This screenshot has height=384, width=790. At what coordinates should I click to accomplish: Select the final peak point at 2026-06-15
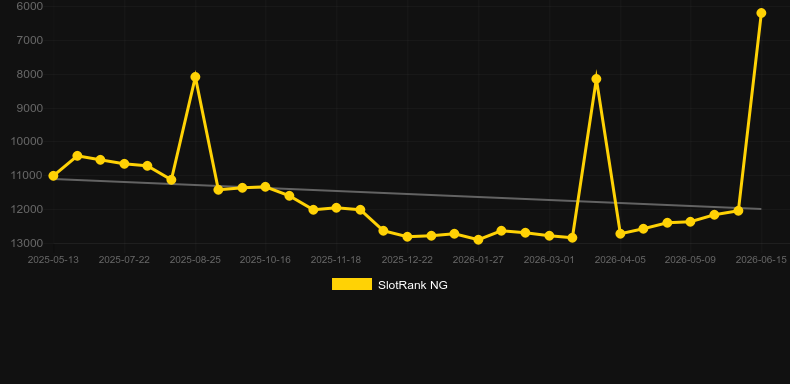[x=761, y=13]
